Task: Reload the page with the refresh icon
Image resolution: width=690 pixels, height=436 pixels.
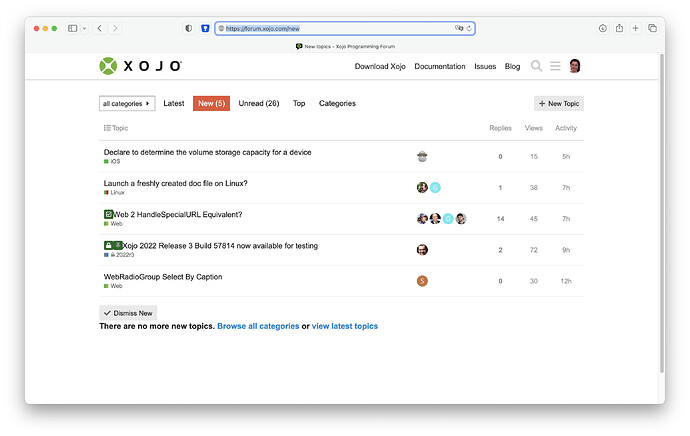Action: point(469,28)
